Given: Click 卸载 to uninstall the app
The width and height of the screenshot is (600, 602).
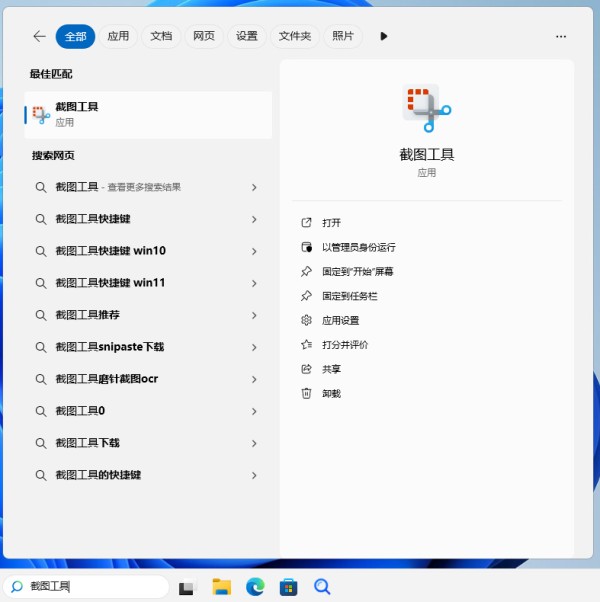Looking at the screenshot, I should [331, 394].
